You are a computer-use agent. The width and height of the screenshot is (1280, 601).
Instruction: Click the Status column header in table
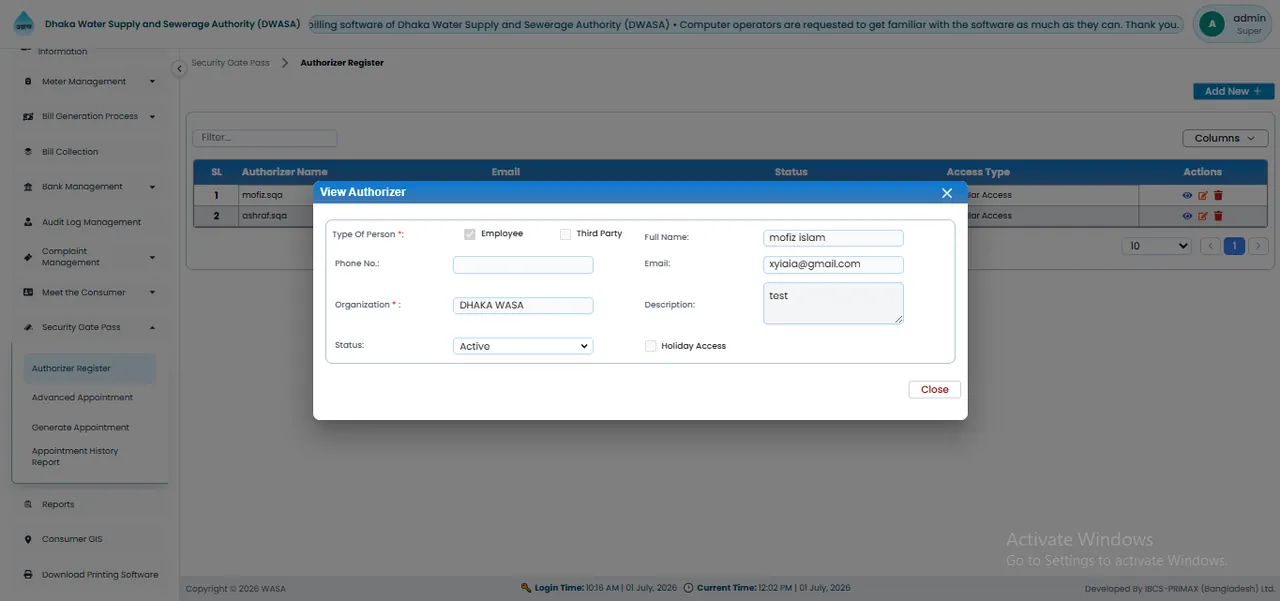pyautogui.click(x=791, y=172)
